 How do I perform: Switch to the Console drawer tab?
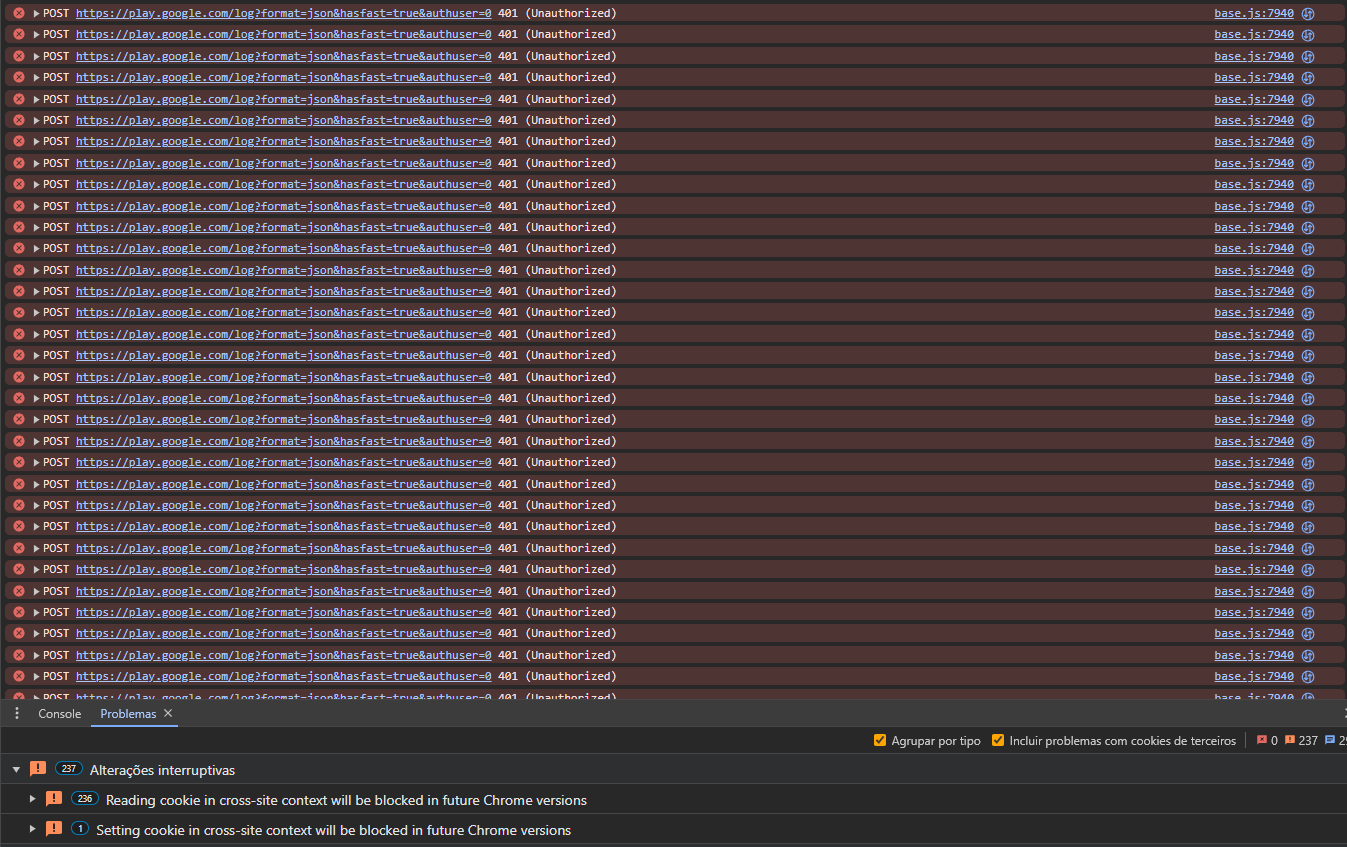(59, 714)
